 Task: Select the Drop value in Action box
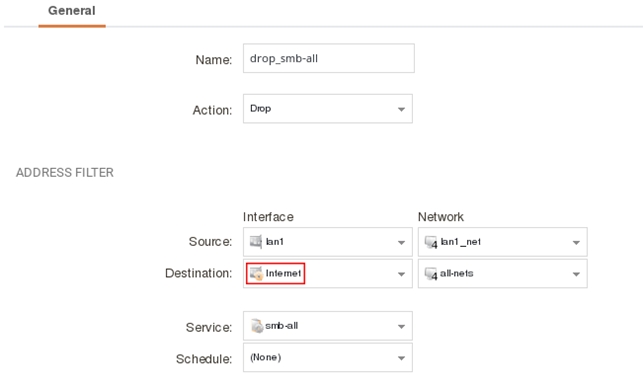260,109
